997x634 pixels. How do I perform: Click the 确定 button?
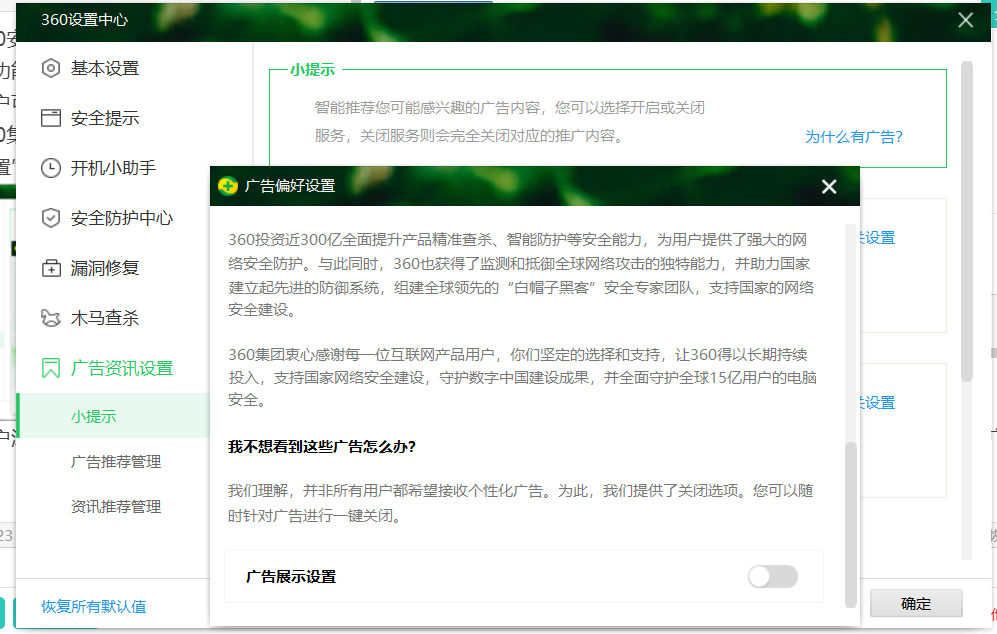(x=916, y=604)
